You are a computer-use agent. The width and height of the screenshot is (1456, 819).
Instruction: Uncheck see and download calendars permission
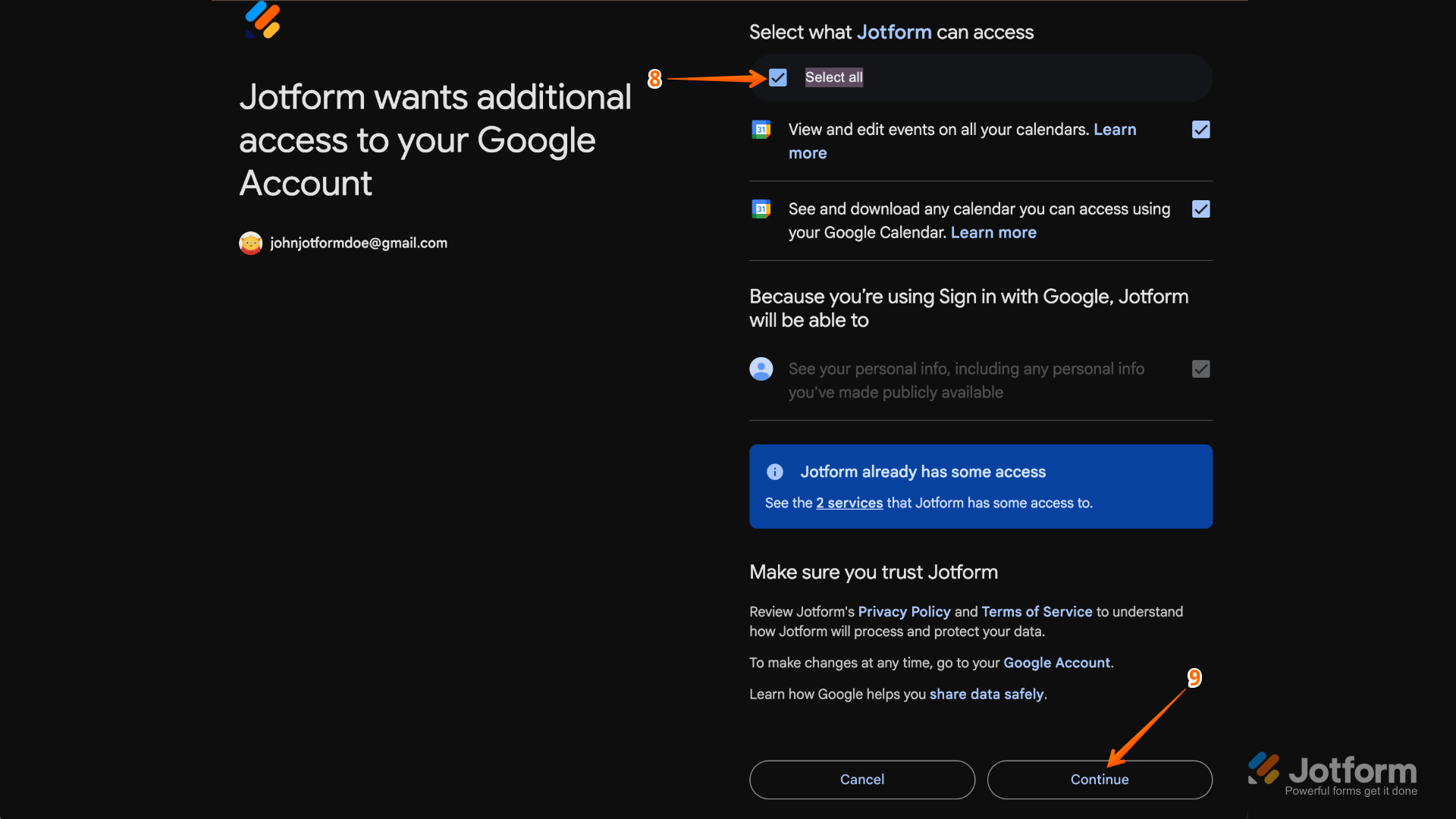pyautogui.click(x=1200, y=209)
